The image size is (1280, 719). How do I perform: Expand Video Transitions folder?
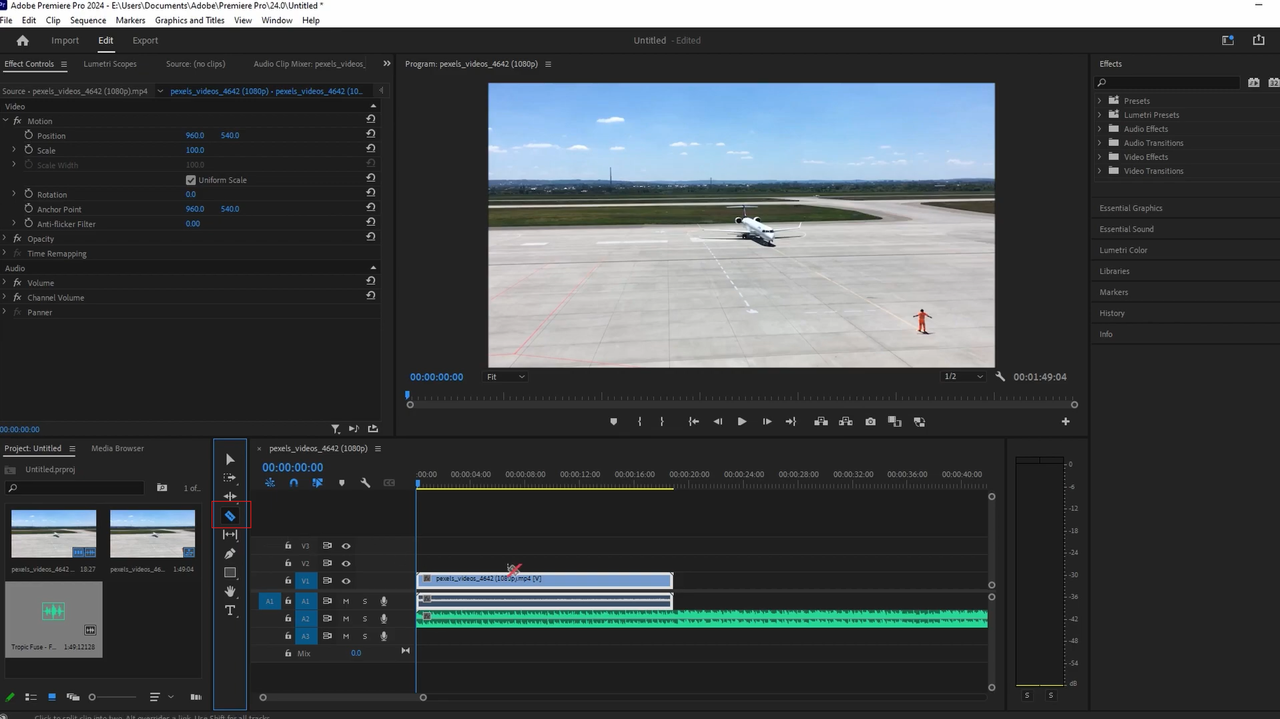[x=1100, y=171]
